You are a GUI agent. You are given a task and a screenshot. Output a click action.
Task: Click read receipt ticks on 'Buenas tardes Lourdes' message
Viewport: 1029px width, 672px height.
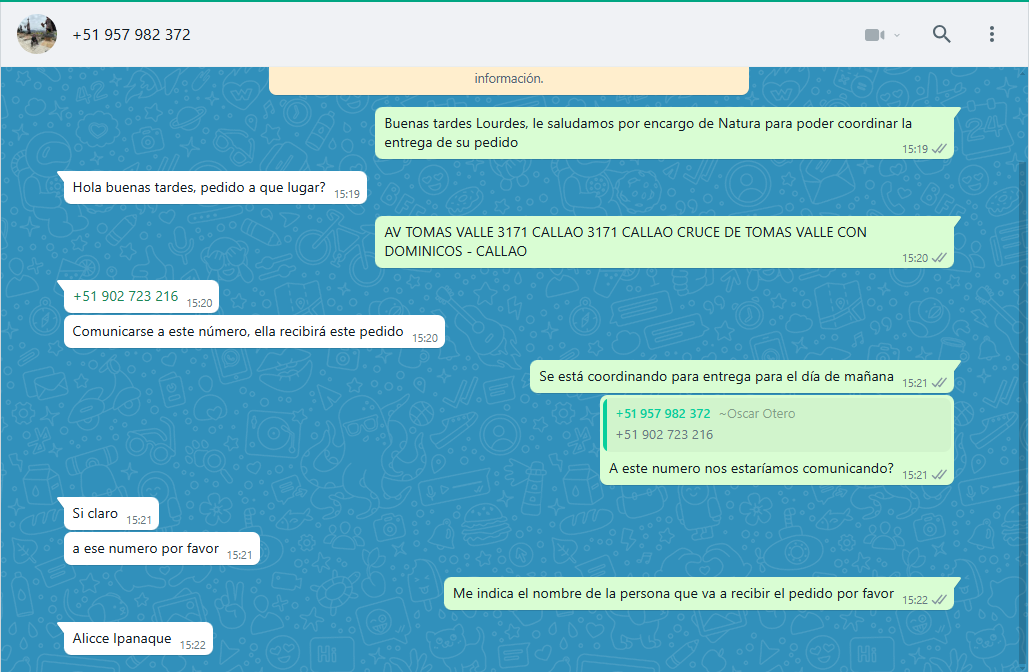939,149
